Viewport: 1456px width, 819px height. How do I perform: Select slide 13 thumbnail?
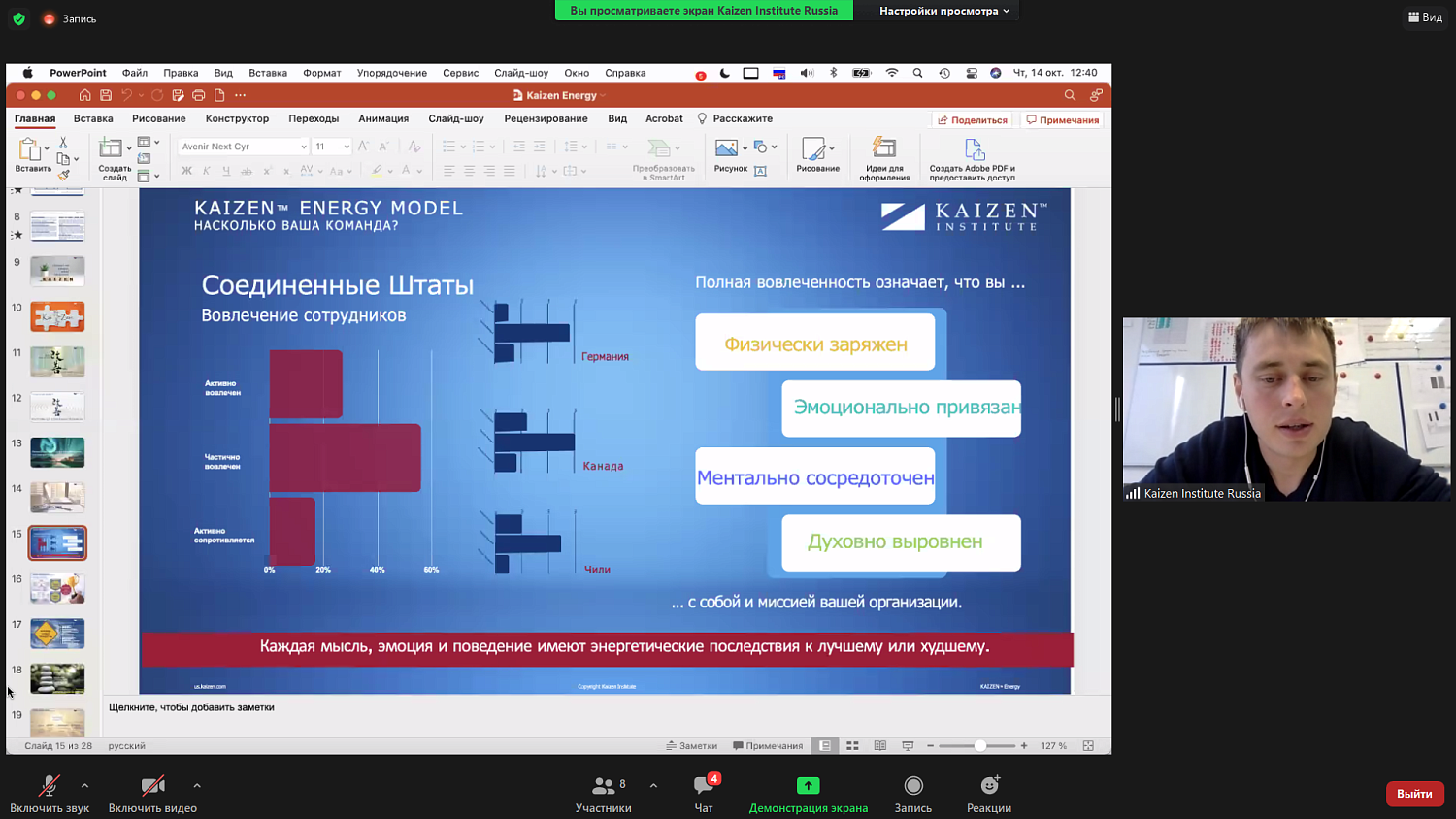tap(57, 452)
